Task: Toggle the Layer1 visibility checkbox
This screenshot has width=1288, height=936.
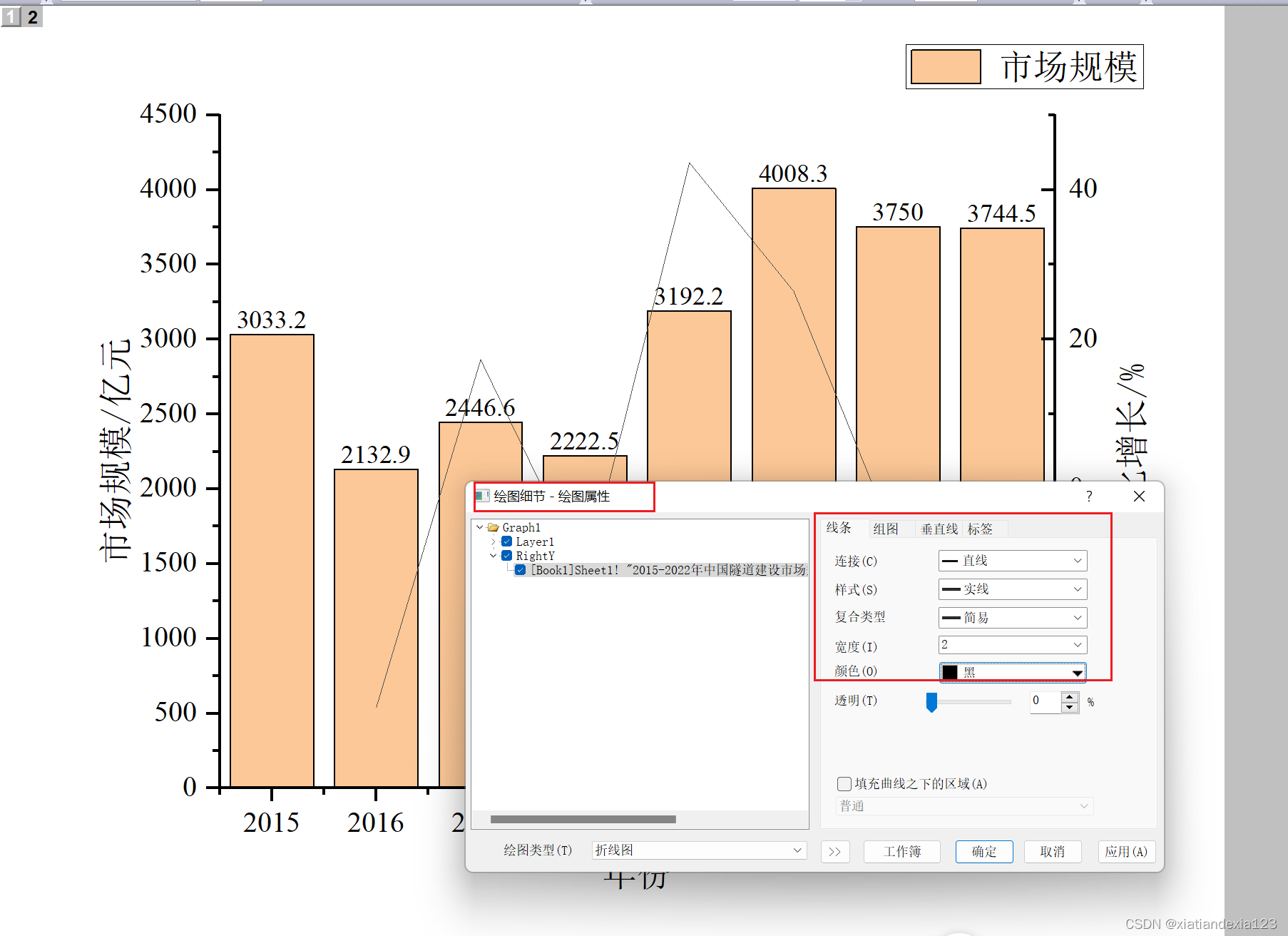Action: [x=507, y=541]
